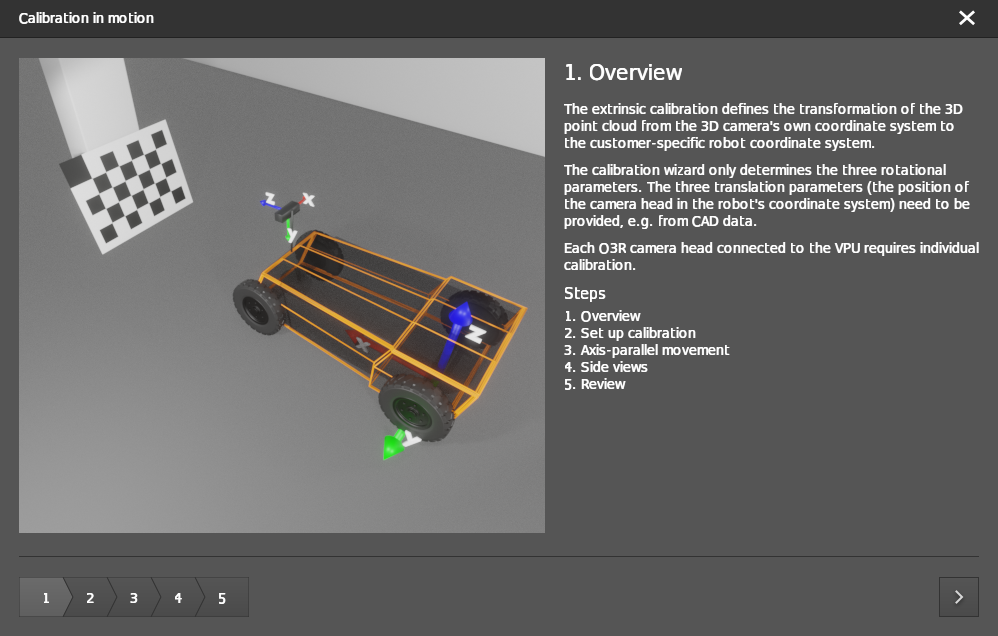Click the red X marker on robot
The image size is (998, 636).
click(x=361, y=345)
